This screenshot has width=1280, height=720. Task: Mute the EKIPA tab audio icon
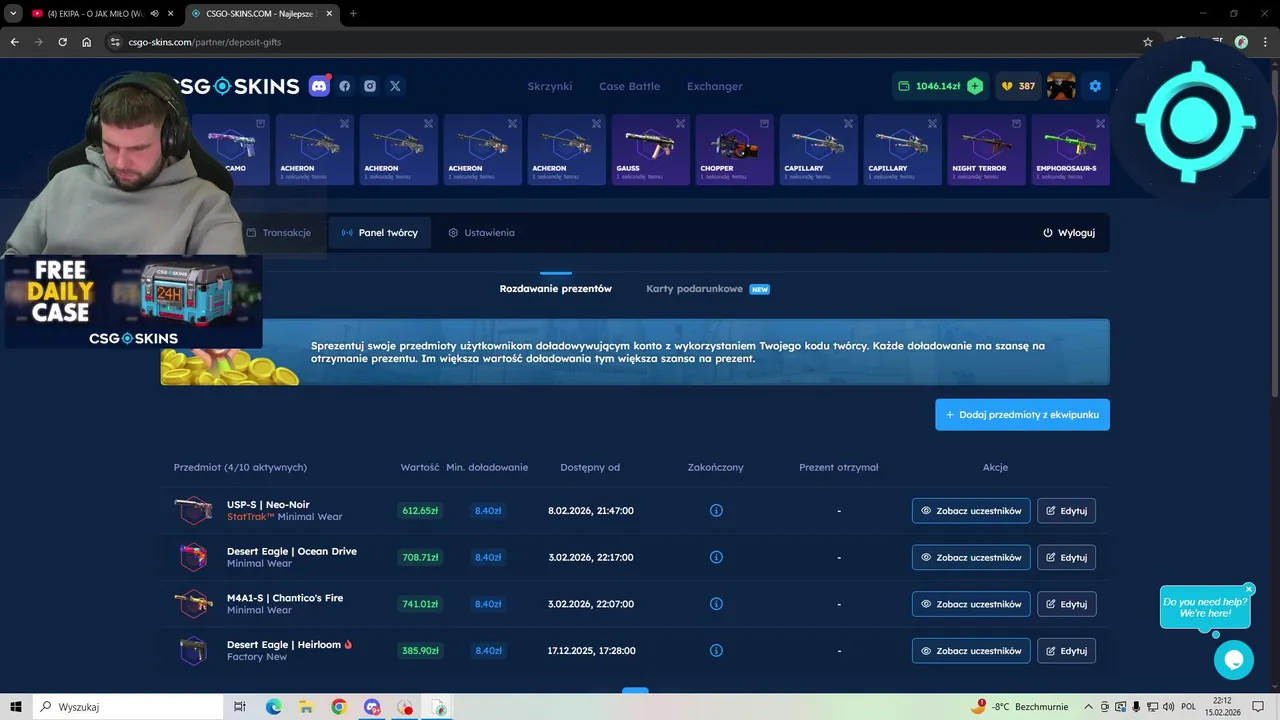coord(155,14)
